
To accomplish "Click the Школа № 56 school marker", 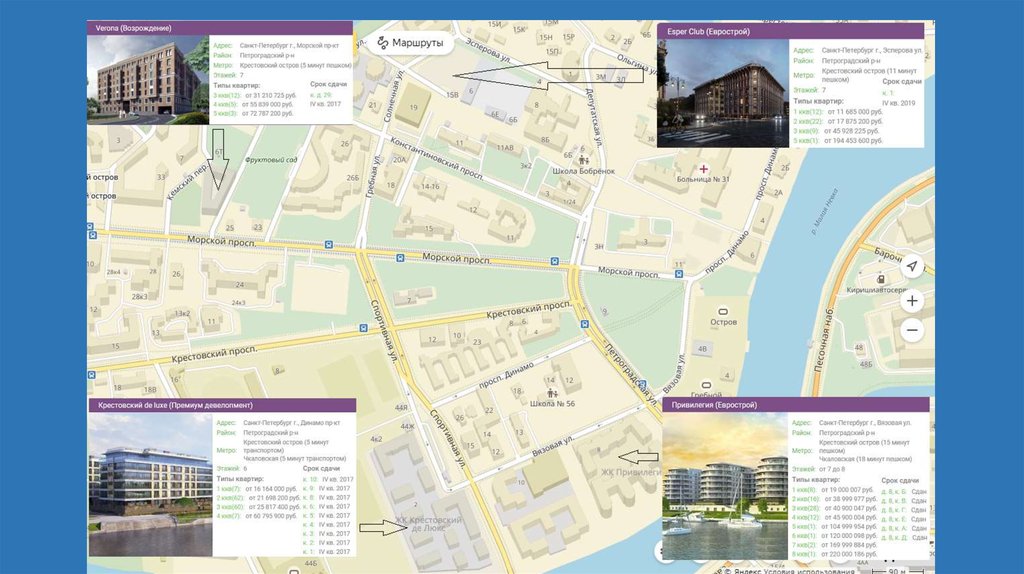I will tap(552, 380).
